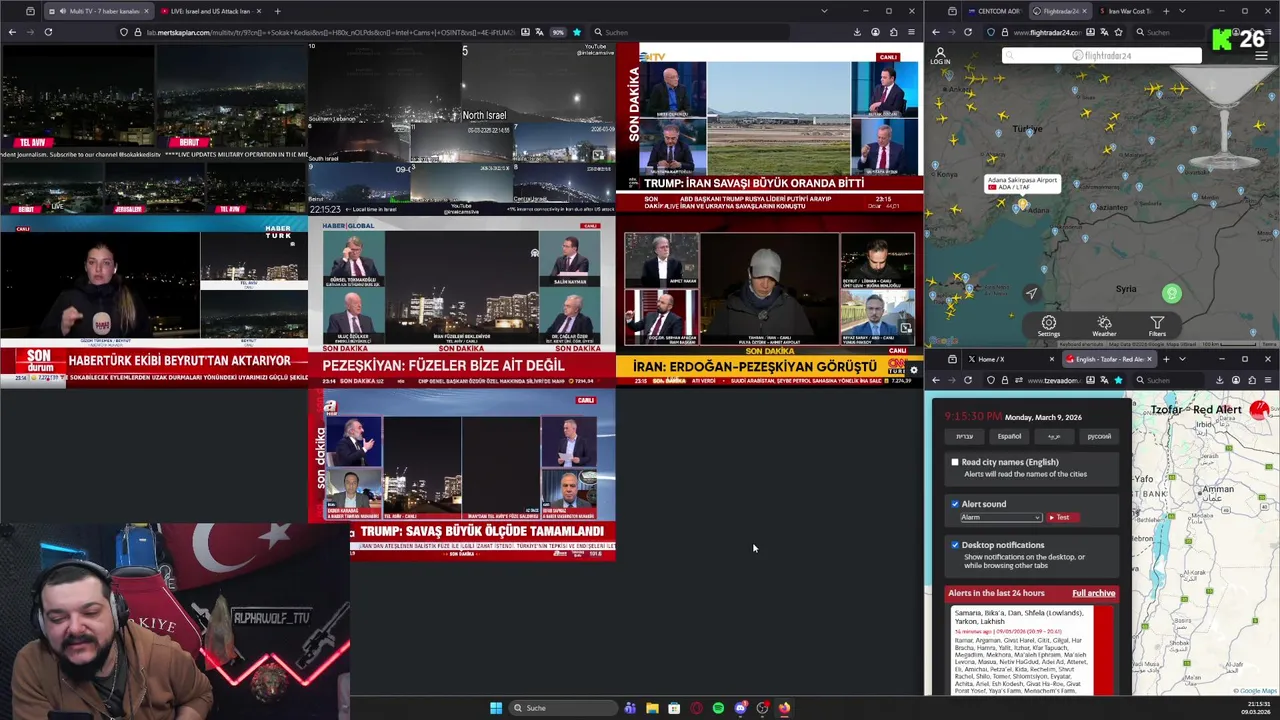Viewport: 1280px width, 720px height.
Task: Open new tab in Tzofar window
Action: point(1166,359)
